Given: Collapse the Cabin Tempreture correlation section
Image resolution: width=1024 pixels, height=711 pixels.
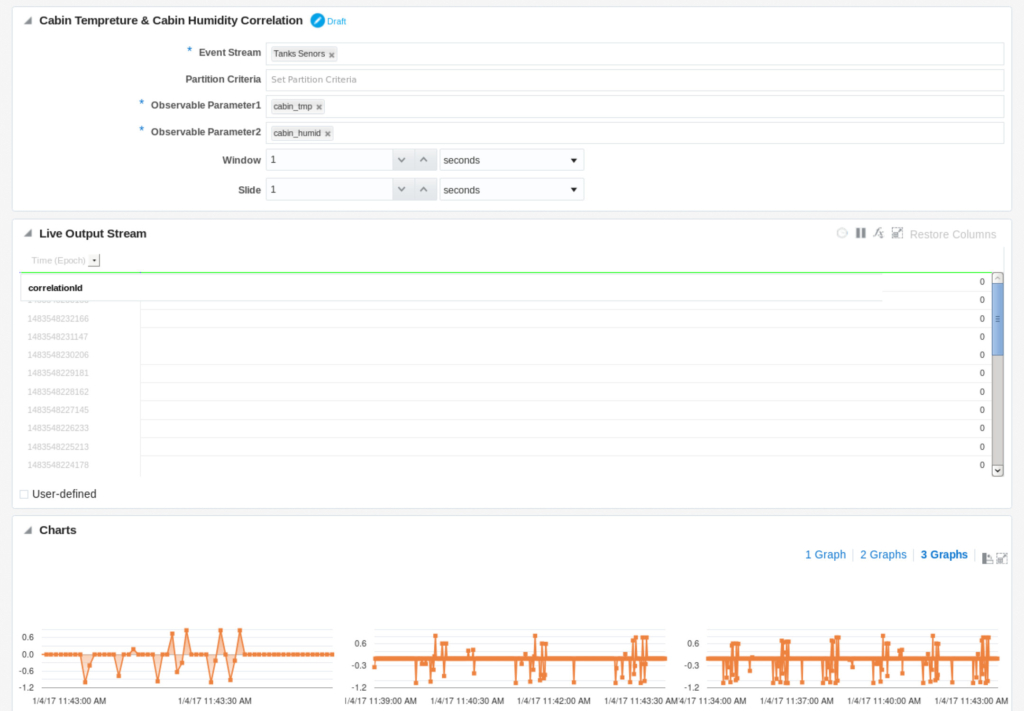Looking at the screenshot, I should 28,21.
